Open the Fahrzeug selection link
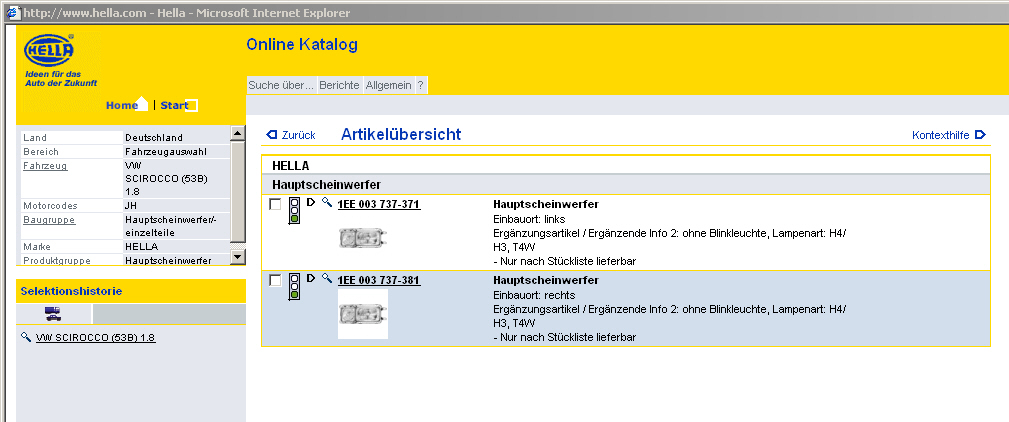The image size is (1009, 422). click(45, 165)
